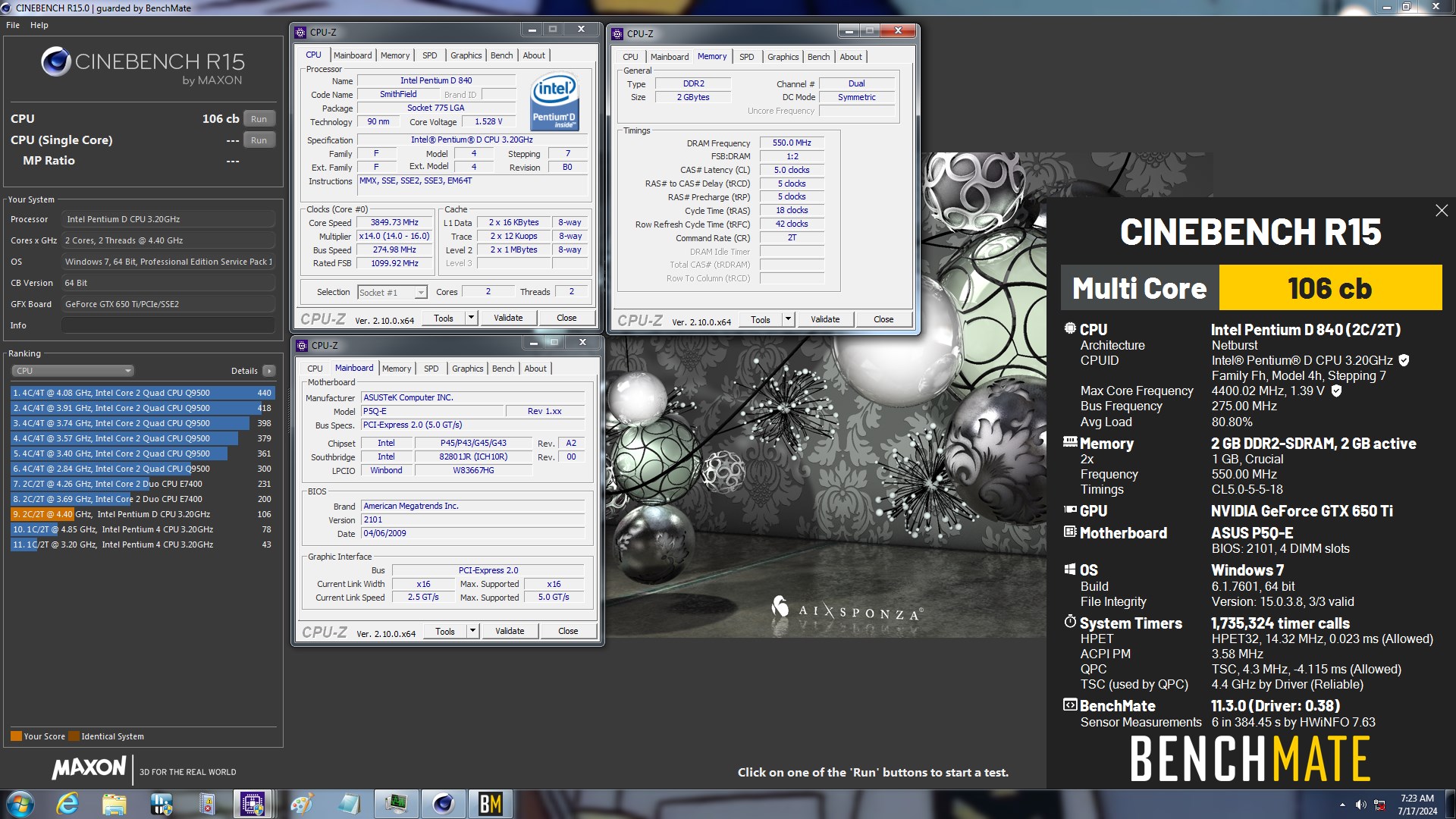Click Validate in Mainboard window
The image size is (1456, 819).
click(x=510, y=631)
